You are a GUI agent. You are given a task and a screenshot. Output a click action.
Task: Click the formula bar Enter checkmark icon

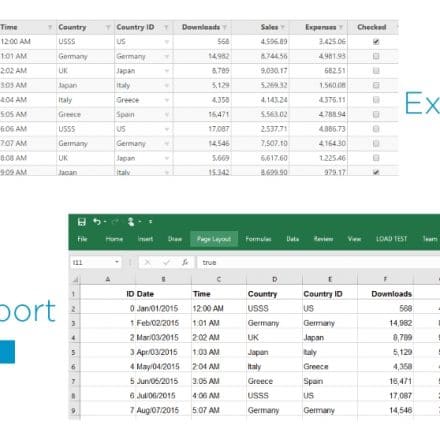pos(166,263)
